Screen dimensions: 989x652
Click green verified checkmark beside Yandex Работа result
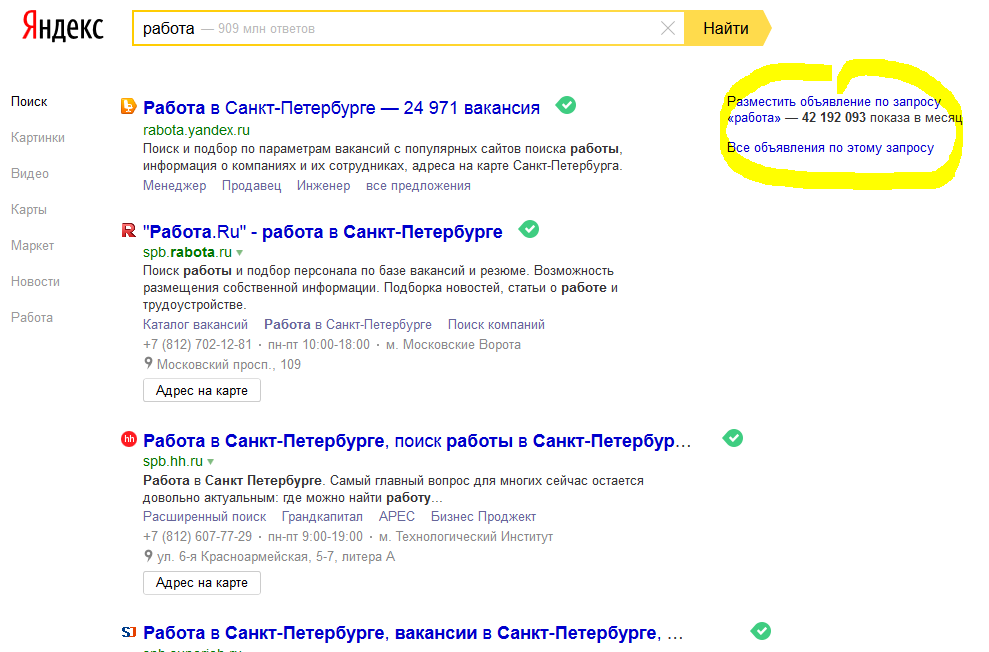566,105
